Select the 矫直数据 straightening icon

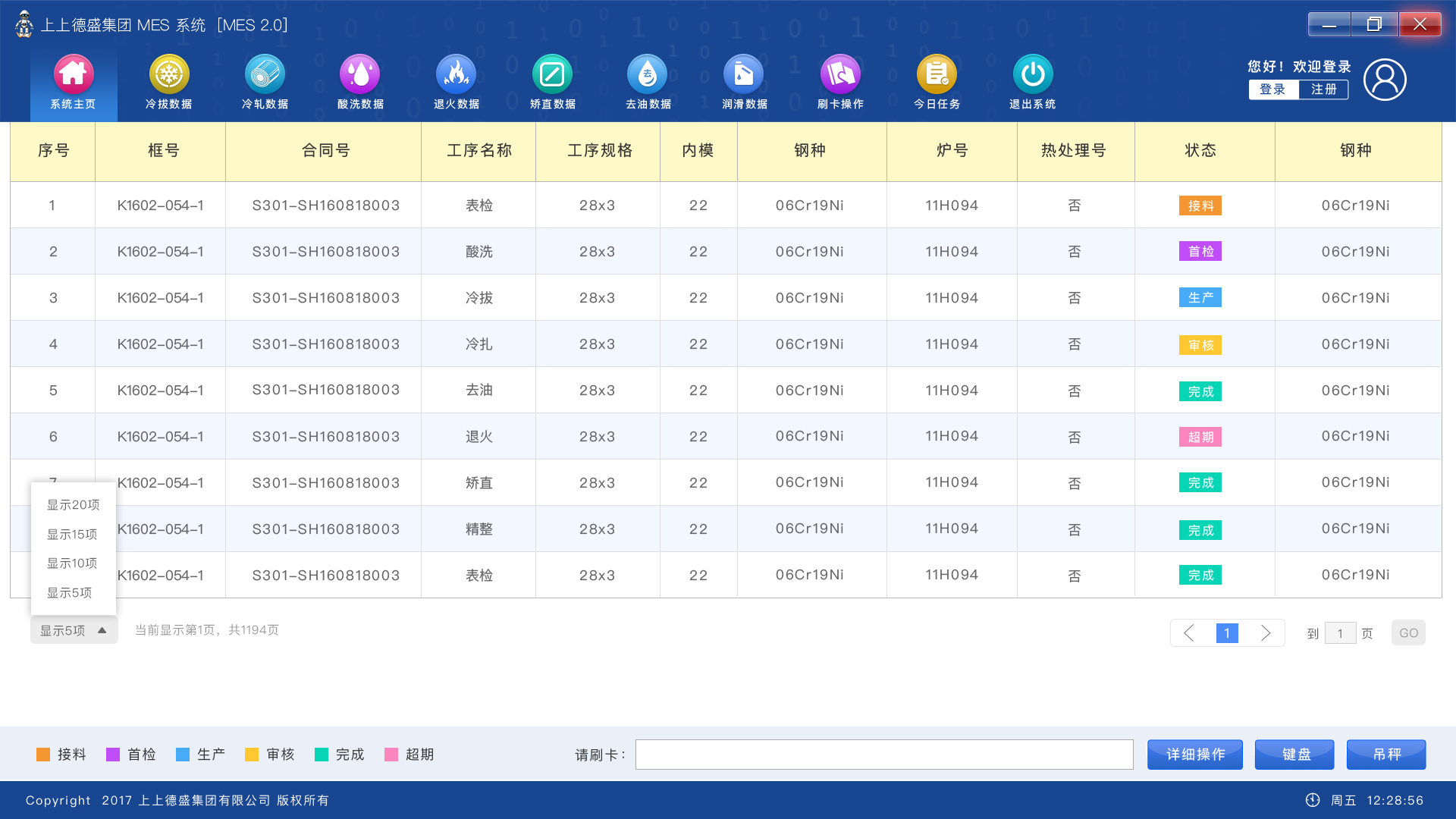552,74
